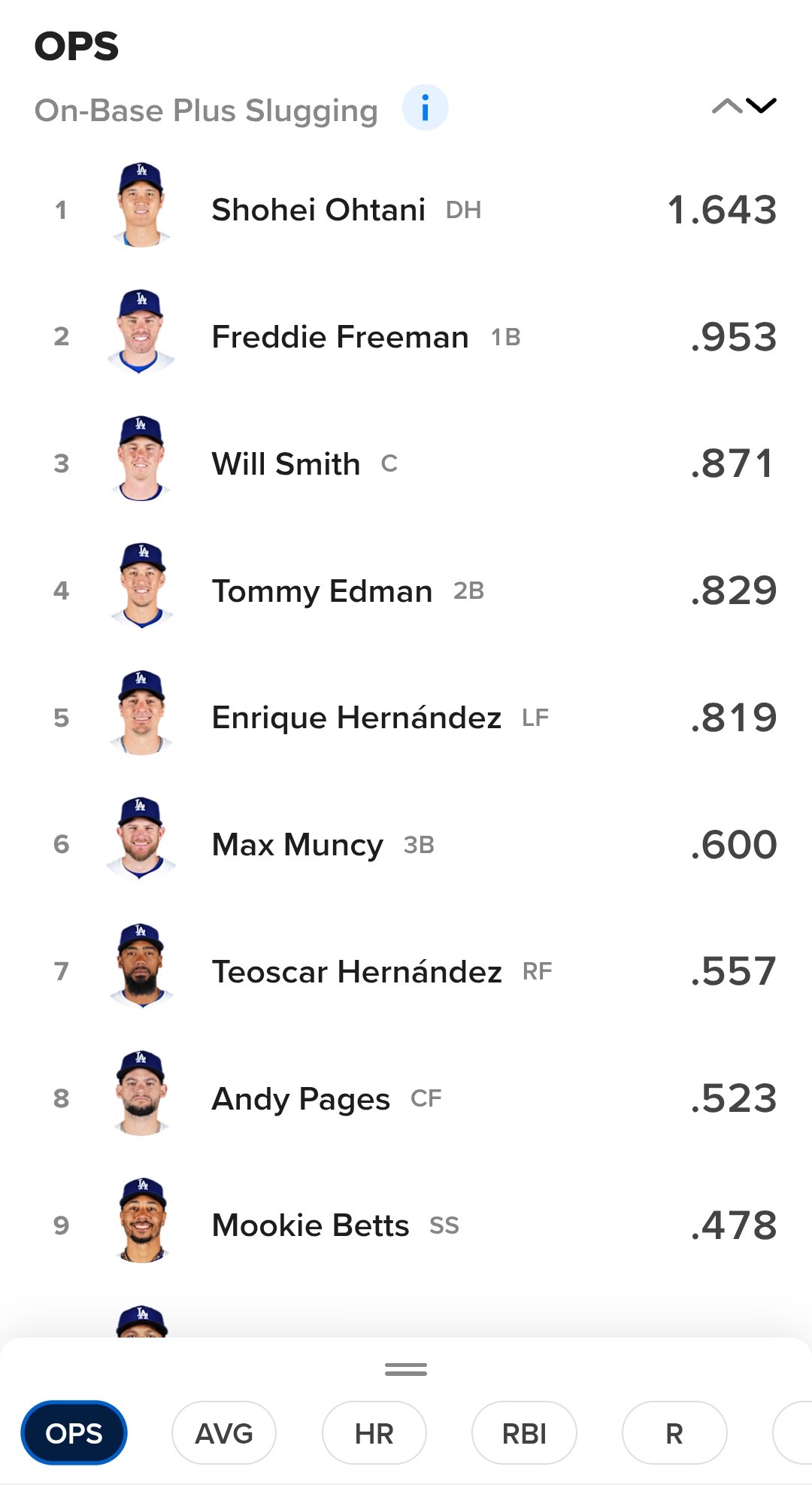Select the OPS stat tab

tap(74, 1433)
